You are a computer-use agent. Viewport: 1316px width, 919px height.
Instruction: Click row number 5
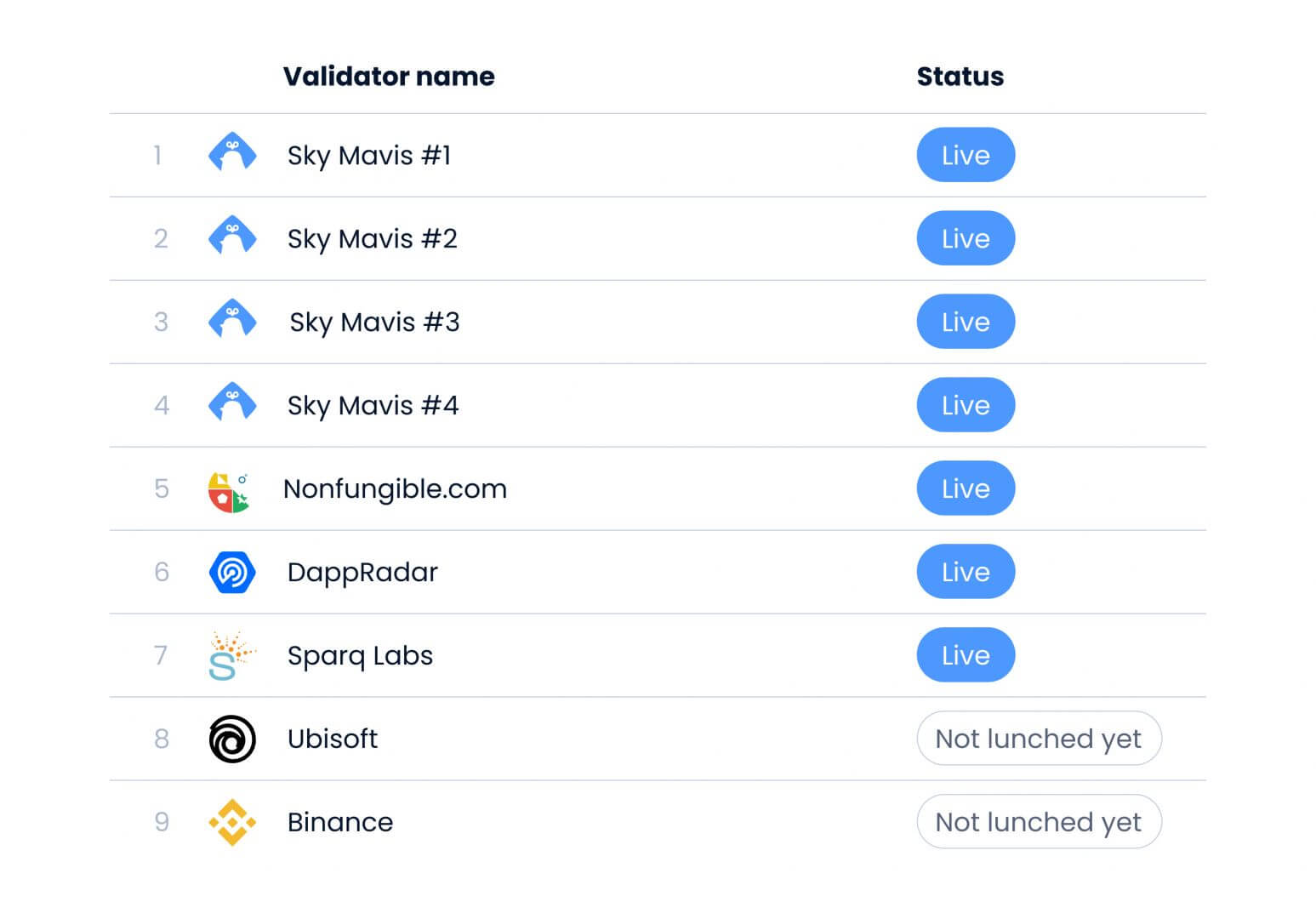(162, 488)
